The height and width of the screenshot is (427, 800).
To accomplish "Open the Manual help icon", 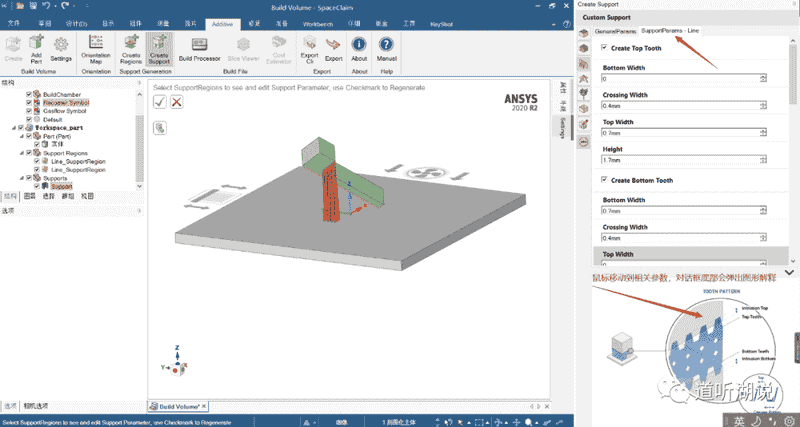I will (x=387, y=49).
